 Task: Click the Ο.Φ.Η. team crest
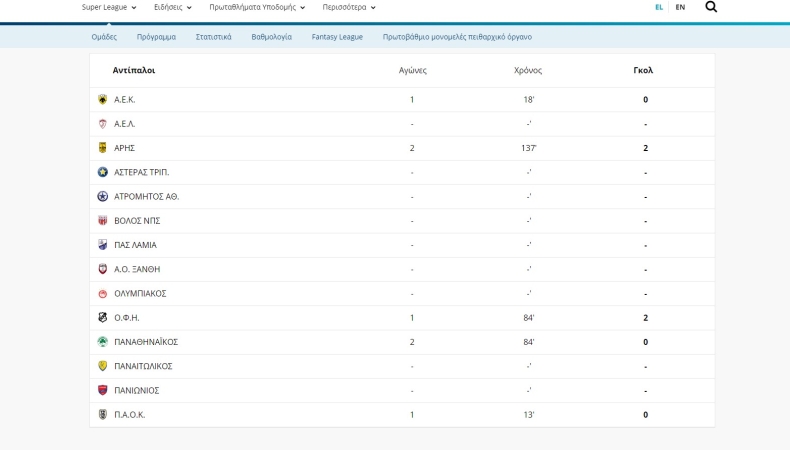pos(103,317)
